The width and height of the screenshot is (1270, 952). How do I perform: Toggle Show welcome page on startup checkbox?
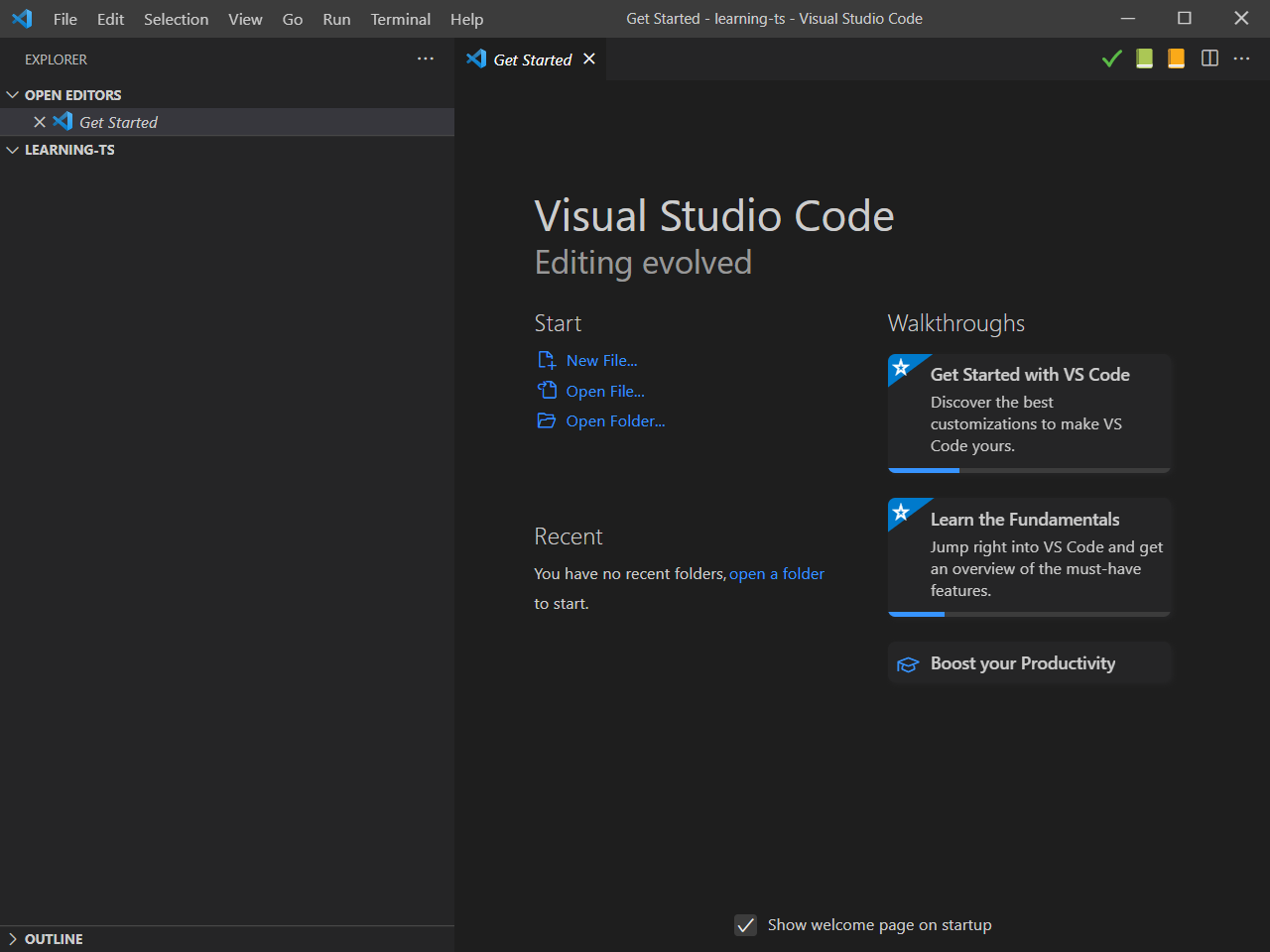click(746, 925)
